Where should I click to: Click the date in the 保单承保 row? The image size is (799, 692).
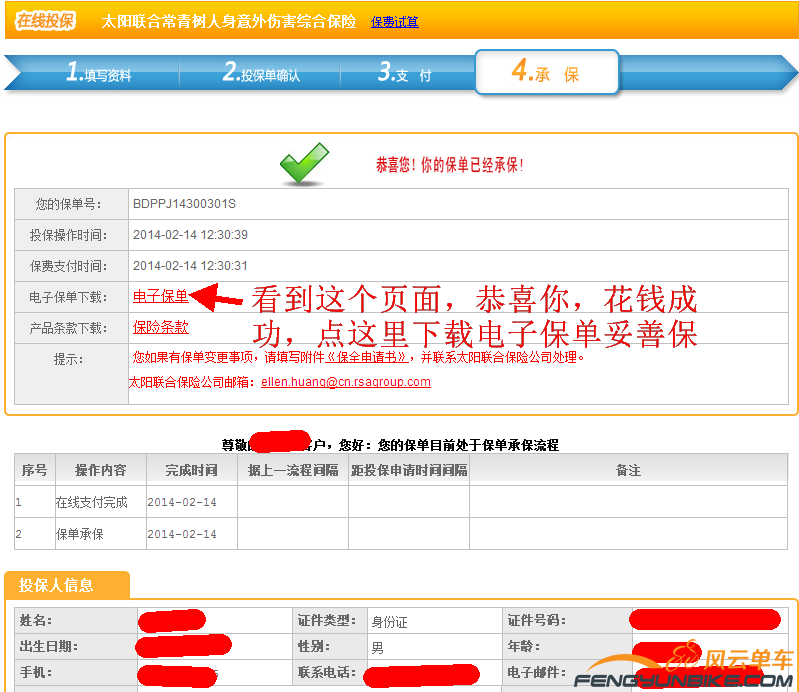point(182,534)
